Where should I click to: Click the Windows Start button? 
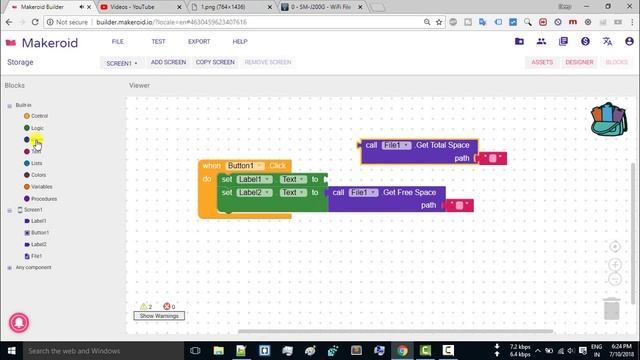11,351
